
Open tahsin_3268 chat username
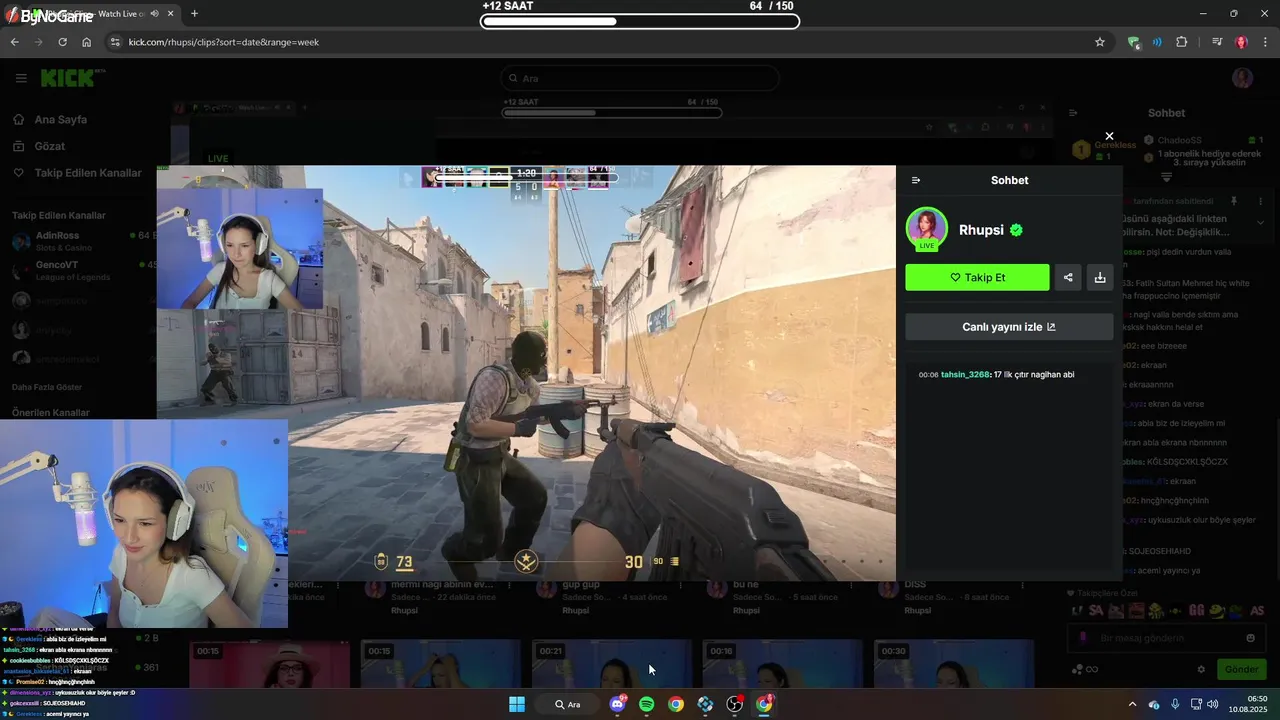point(965,375)
